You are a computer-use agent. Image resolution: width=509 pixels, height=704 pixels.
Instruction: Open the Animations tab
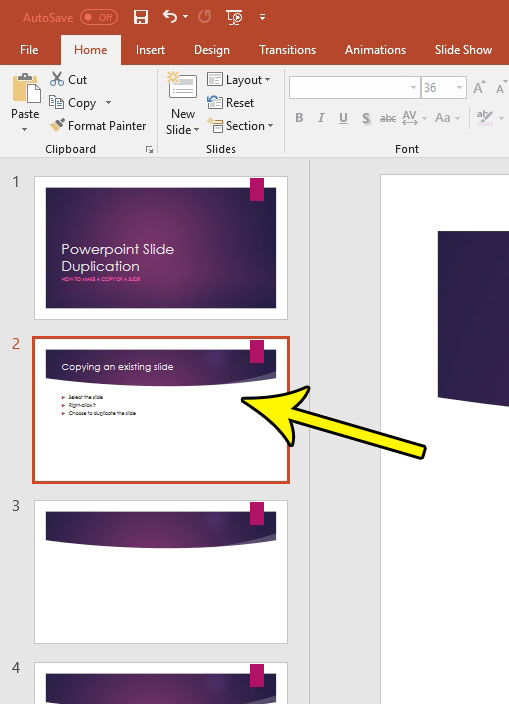point(375,50)
